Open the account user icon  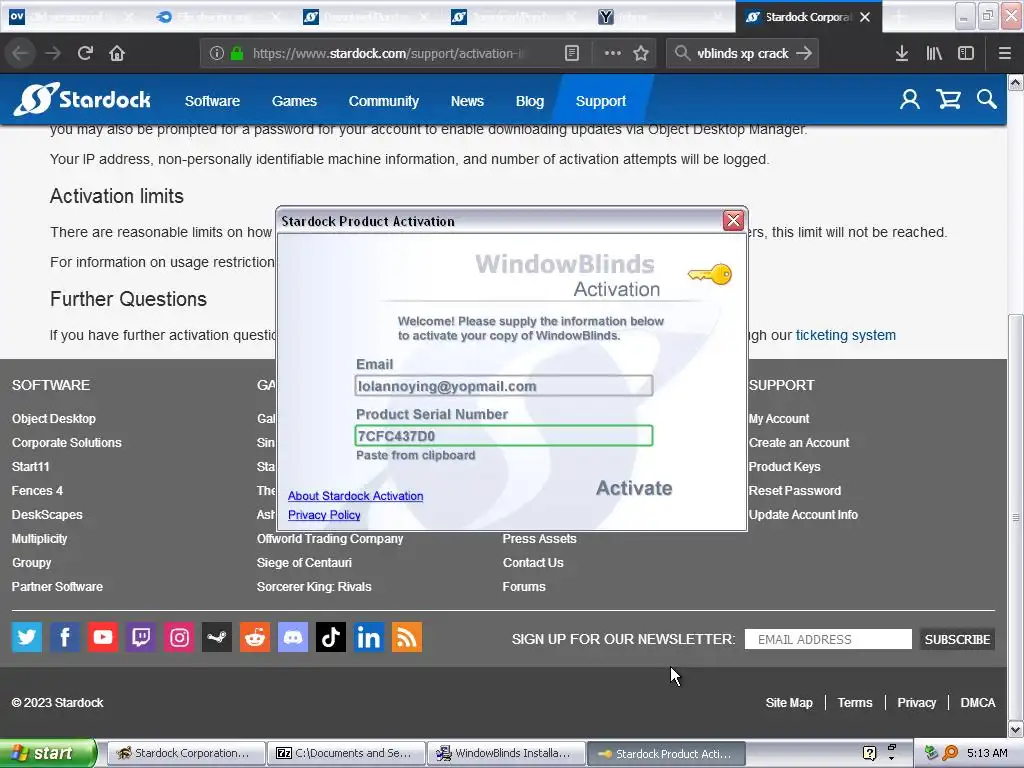(x=910, y=99)
